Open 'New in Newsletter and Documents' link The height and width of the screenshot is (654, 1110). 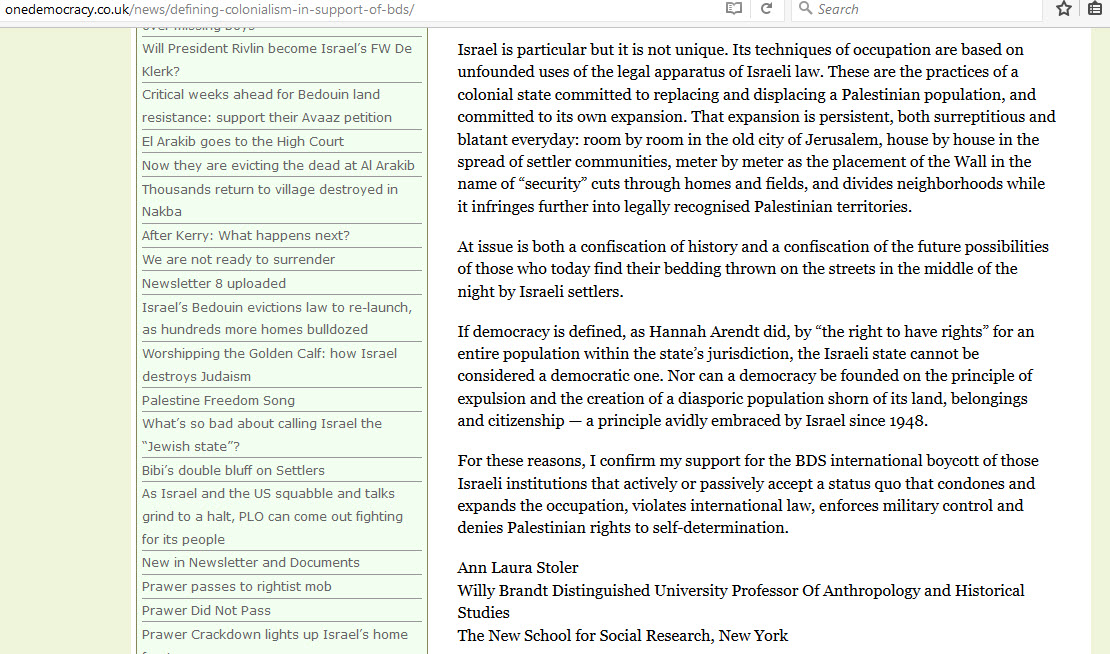pos(251,563)
